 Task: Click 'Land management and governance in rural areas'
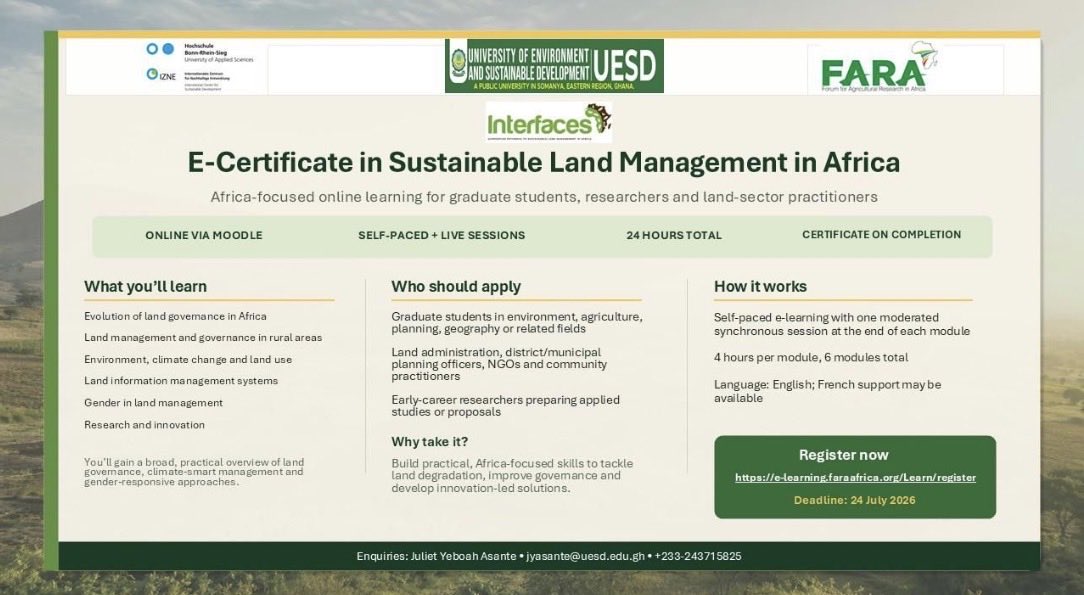(x=203, y=338)
